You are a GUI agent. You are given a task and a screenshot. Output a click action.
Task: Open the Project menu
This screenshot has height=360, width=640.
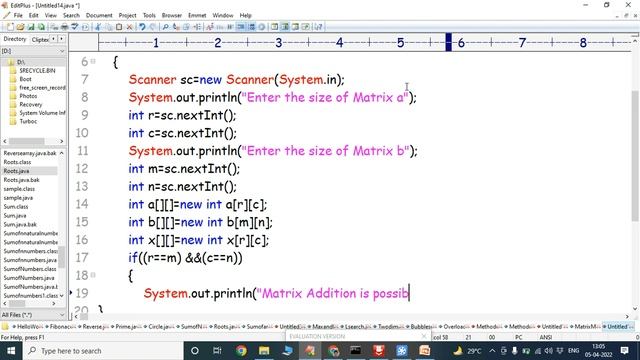[x=127, y=15]
